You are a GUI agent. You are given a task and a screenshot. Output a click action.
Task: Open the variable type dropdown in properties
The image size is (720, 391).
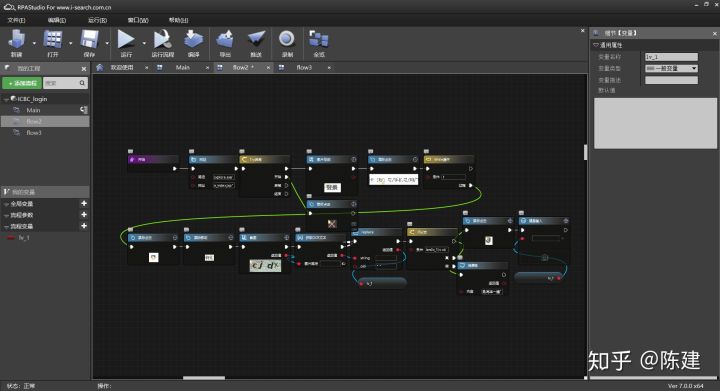671,68
